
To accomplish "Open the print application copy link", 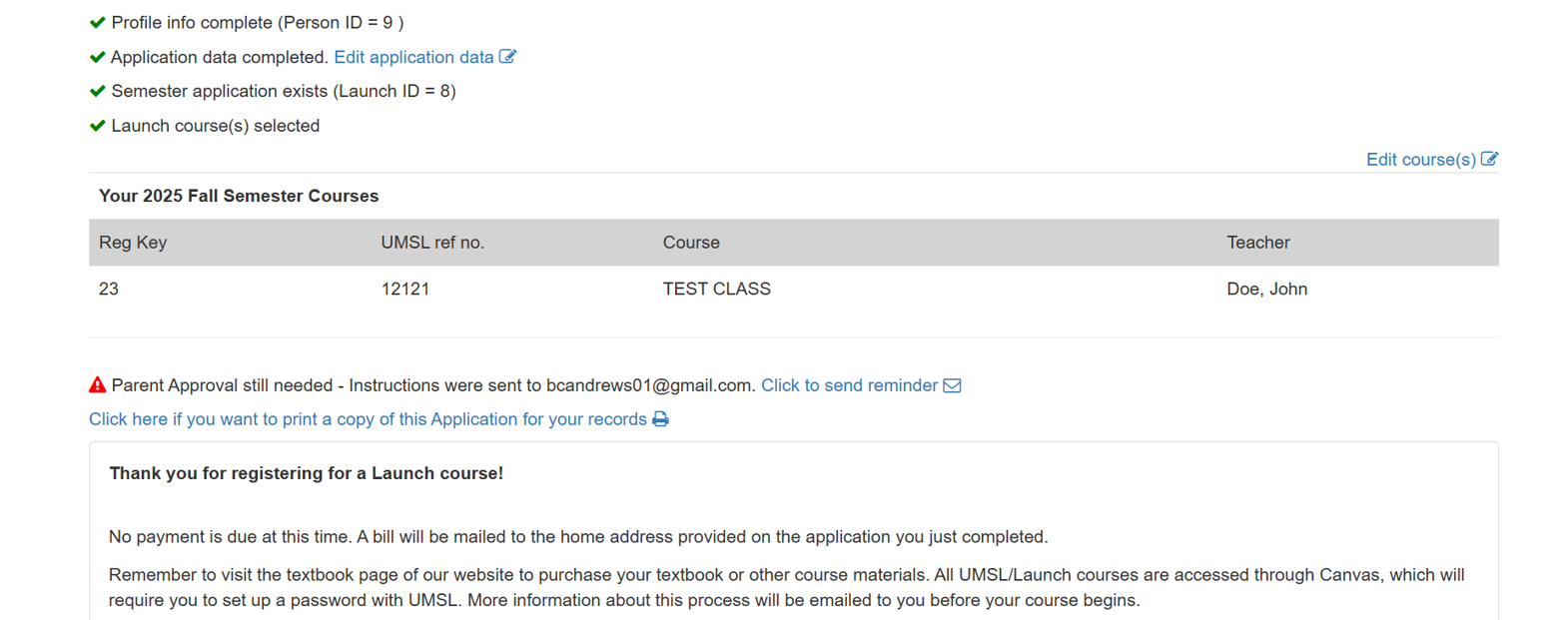I will (x=367, y=419).
